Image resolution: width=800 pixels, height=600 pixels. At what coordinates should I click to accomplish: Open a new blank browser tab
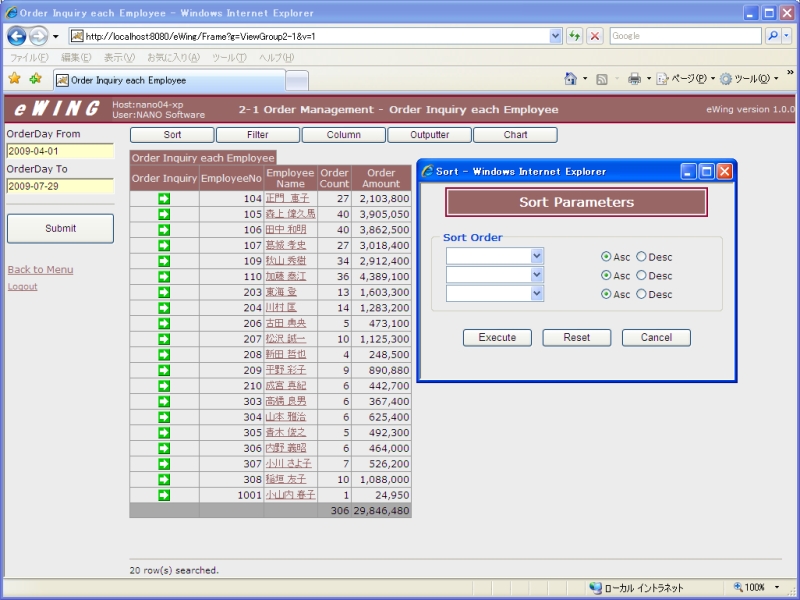(297, 81)
